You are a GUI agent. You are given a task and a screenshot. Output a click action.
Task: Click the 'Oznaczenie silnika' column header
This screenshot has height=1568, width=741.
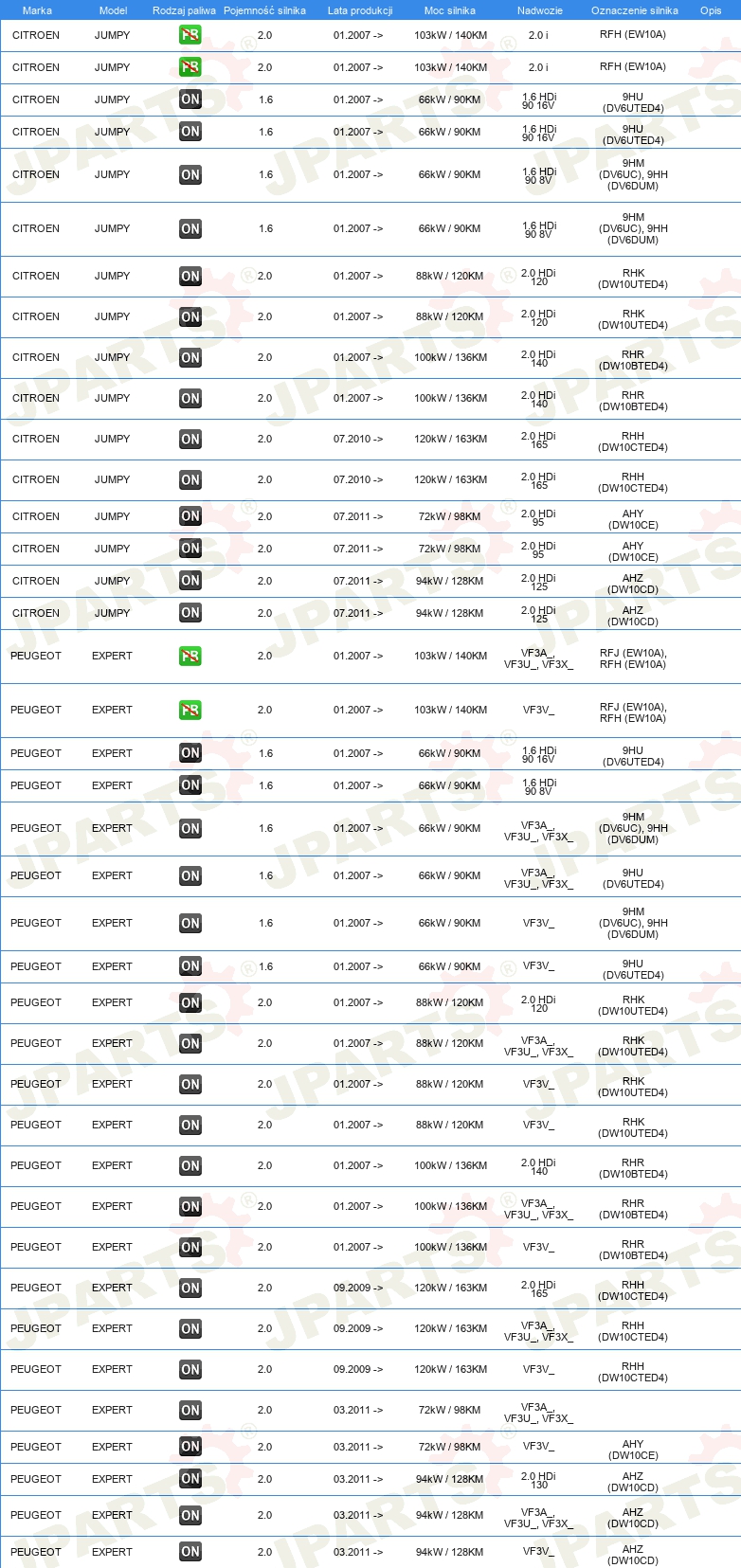point(635,10)
